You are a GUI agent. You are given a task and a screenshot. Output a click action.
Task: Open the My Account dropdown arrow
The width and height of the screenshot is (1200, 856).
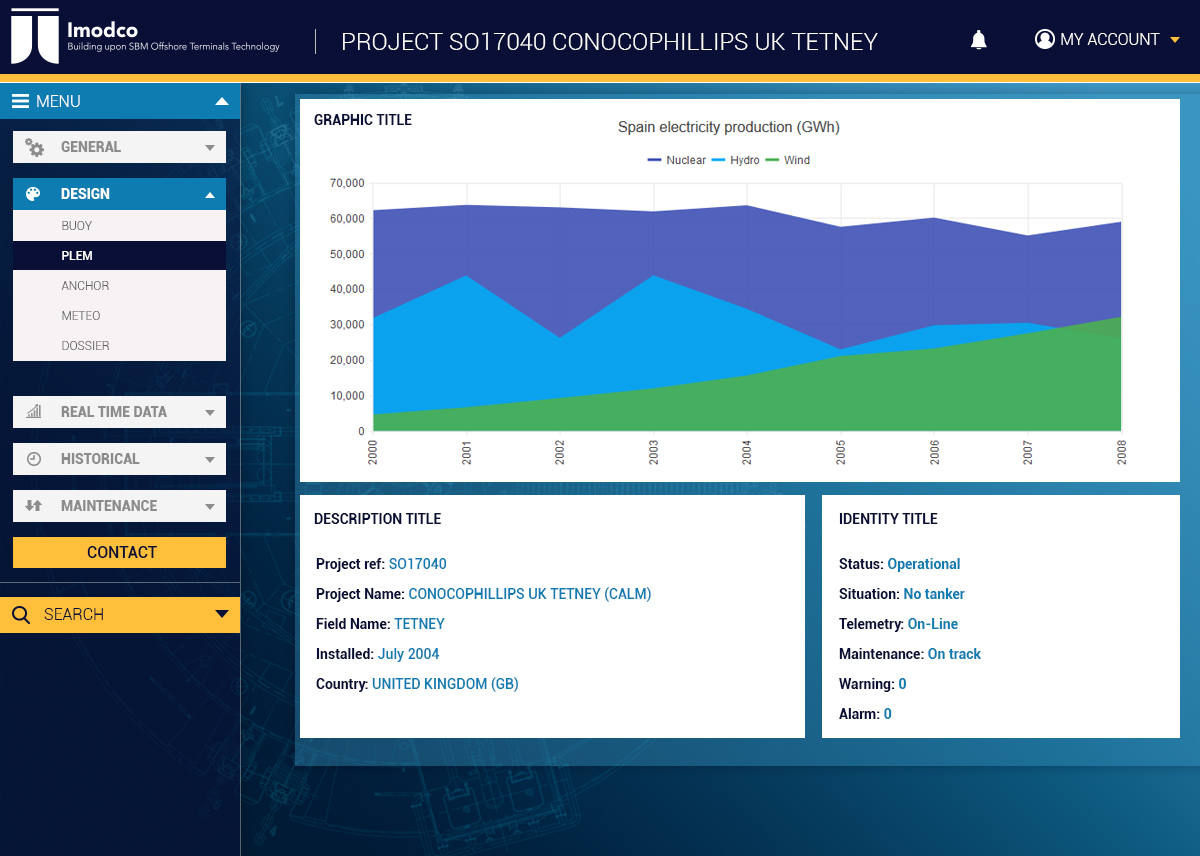point(1175,40)
